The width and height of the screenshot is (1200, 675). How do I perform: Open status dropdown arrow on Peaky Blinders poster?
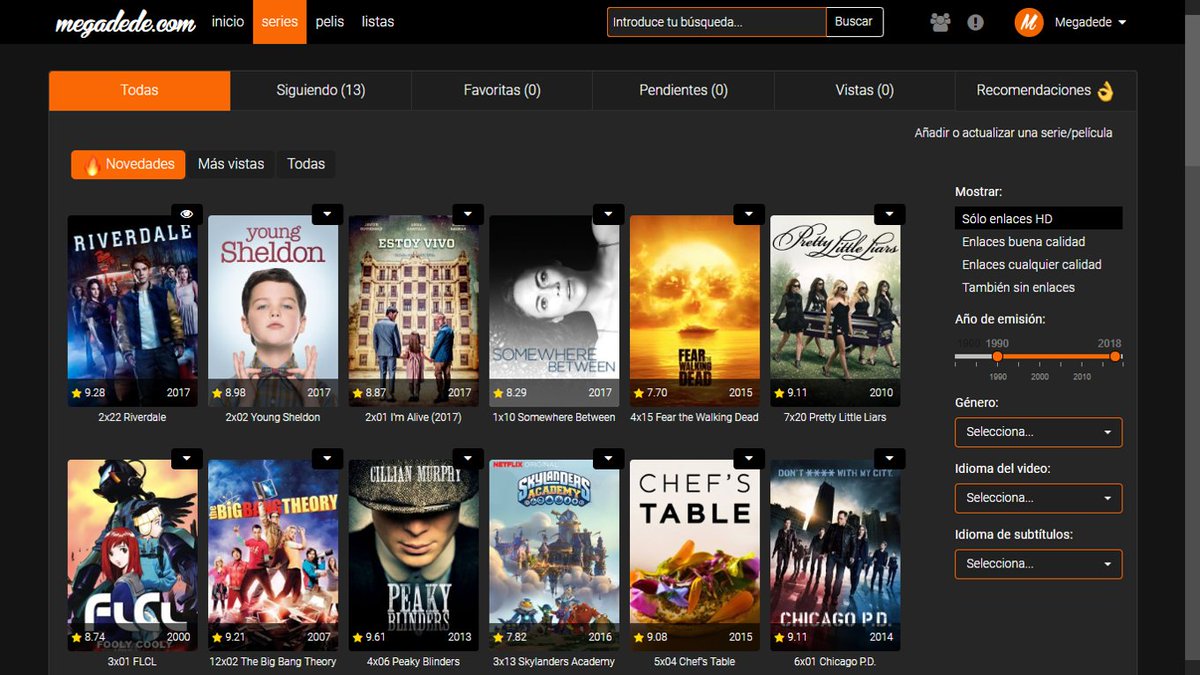coord(468,458)
